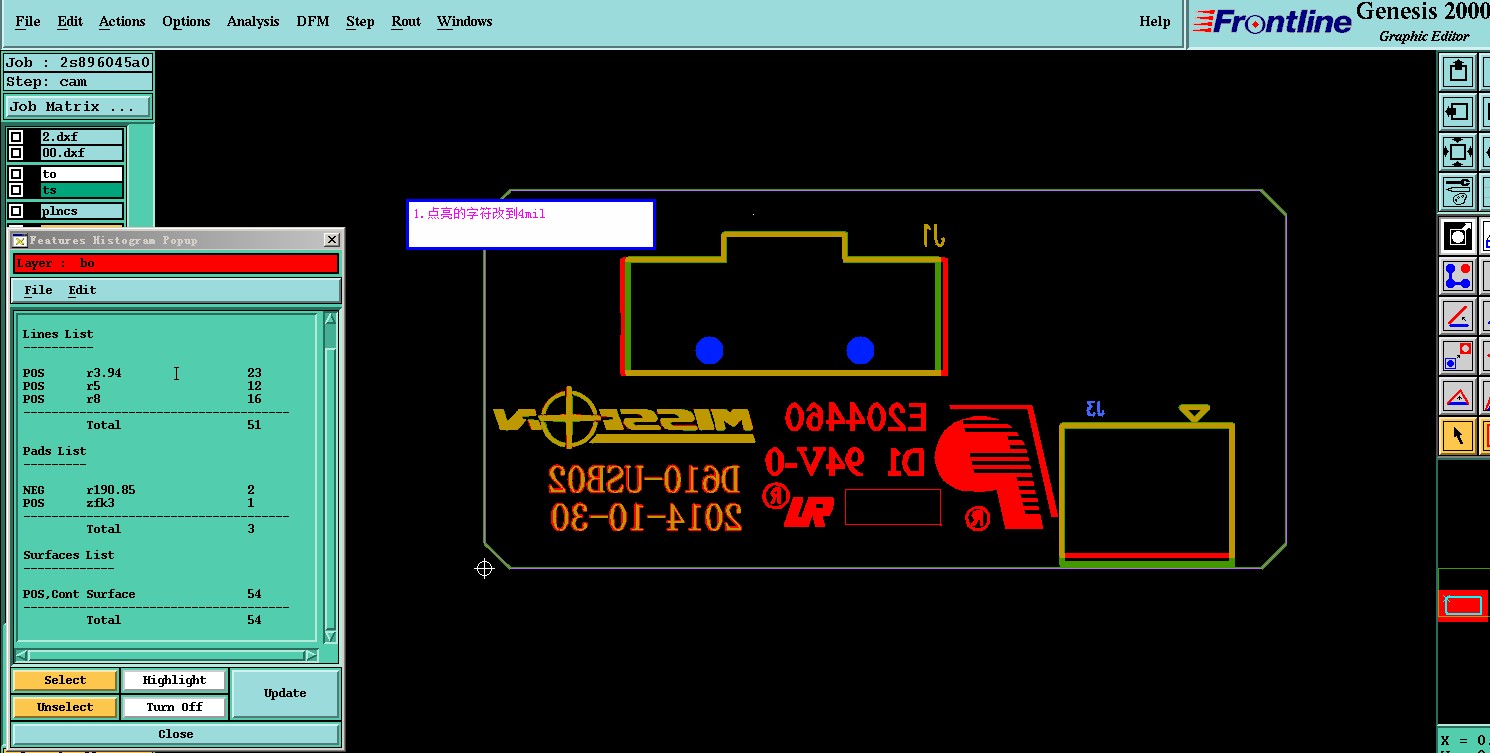Select the 00.dxf layer name
Viewport: 1490px width, 753px height.
tap(81, 153)
